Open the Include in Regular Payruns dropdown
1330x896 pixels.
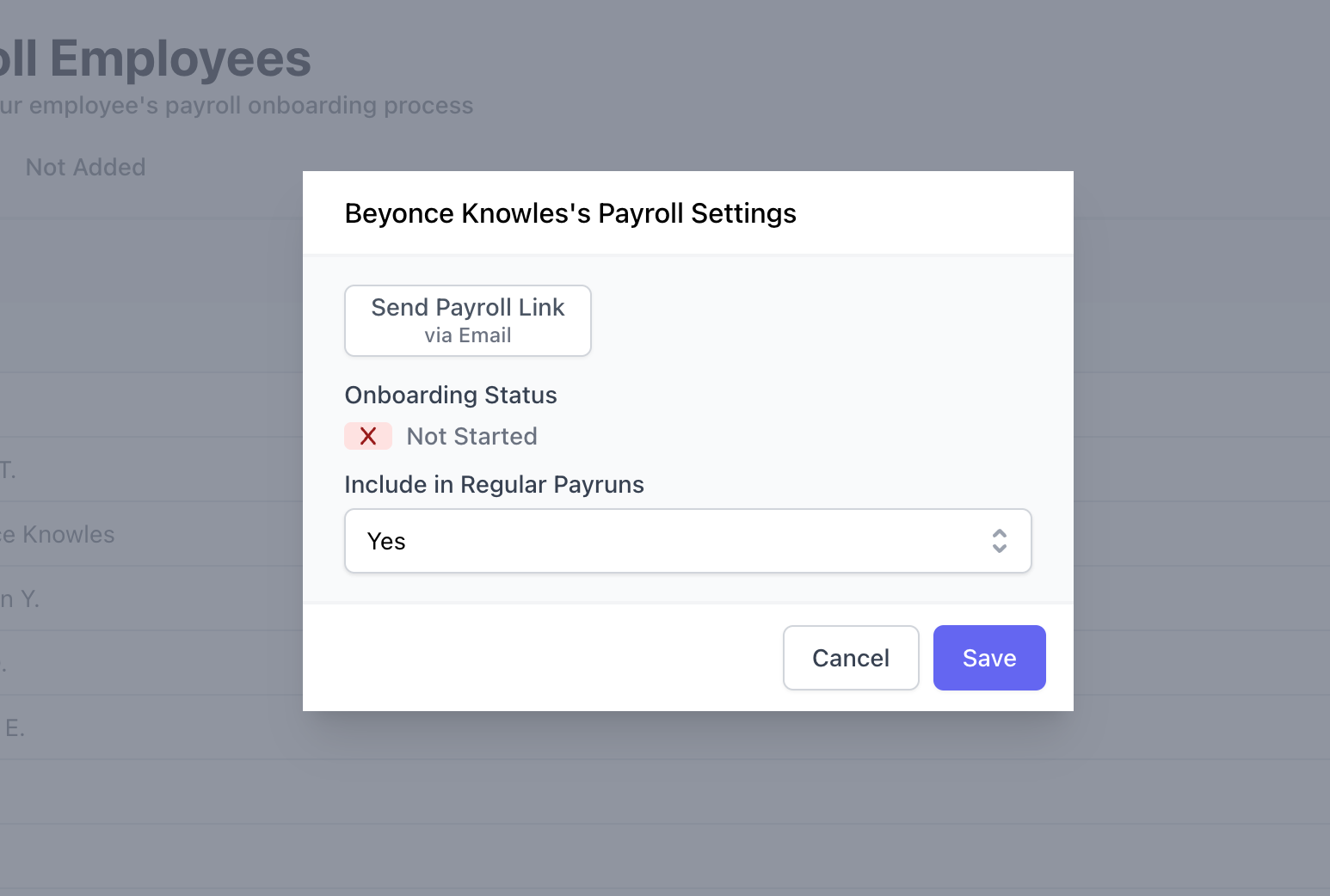pyautogui.click(x=687, y=541)
